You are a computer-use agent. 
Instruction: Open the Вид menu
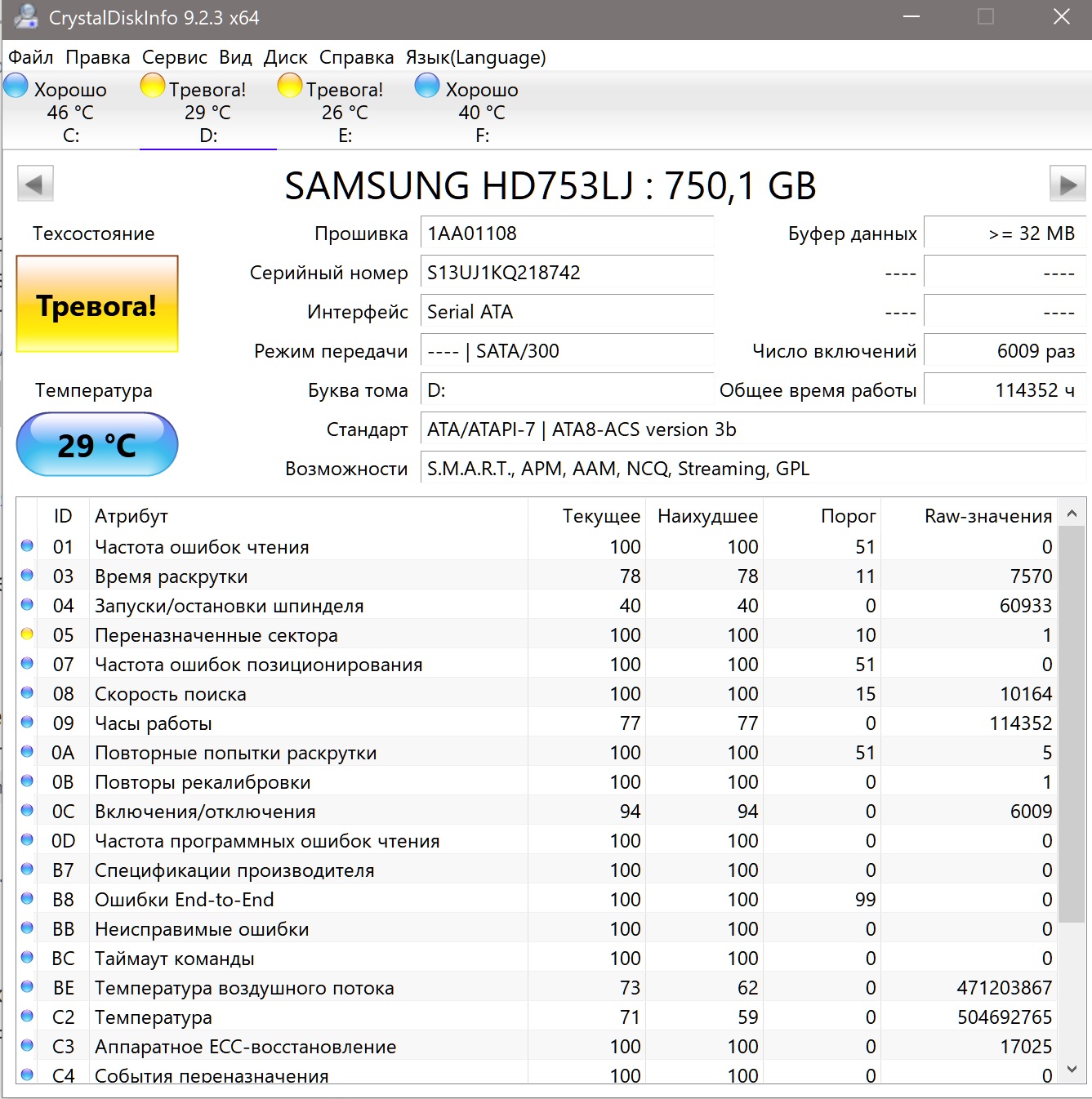pyautogui.click(x=235, y=57)
